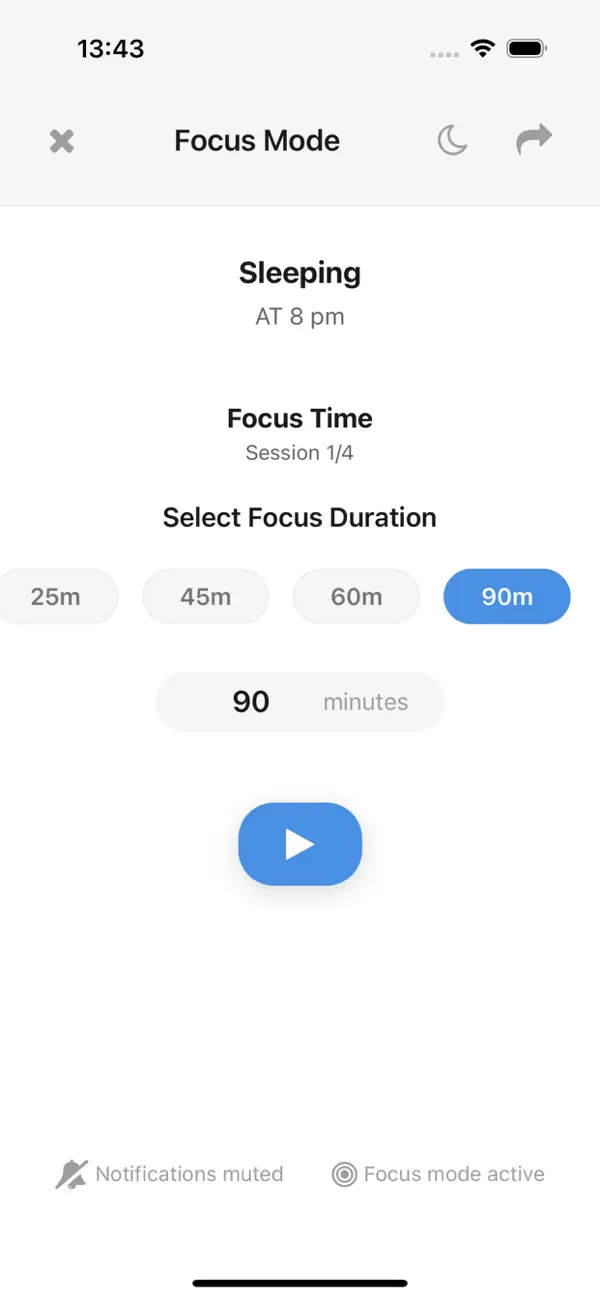
Task: Select the 25m focus duration
Action: (55, 596)
